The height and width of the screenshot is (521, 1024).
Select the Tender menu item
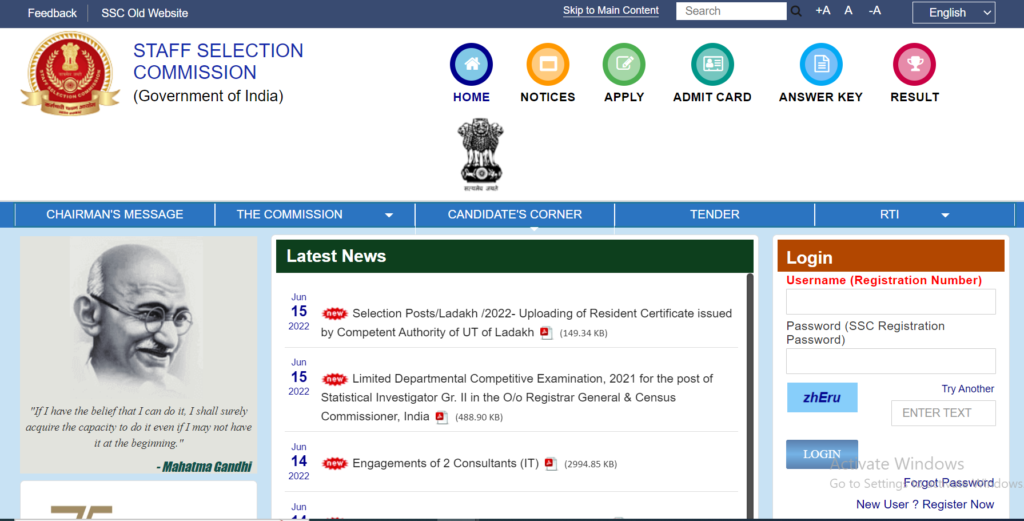click(x=714, y=214)
